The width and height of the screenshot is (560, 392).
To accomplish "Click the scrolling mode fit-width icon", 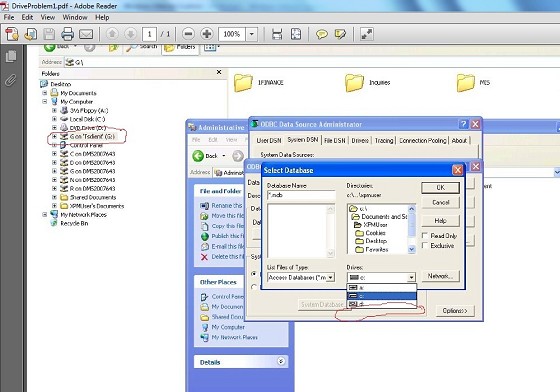I will click(x=277, y=34).
